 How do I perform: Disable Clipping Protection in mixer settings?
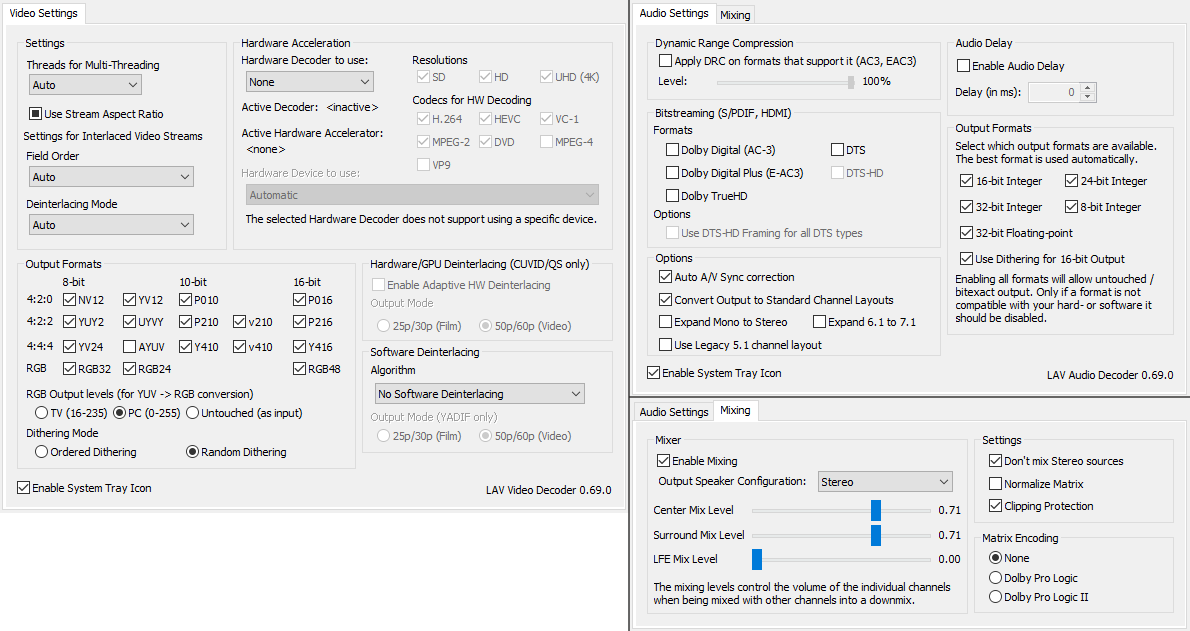(995, 506)
